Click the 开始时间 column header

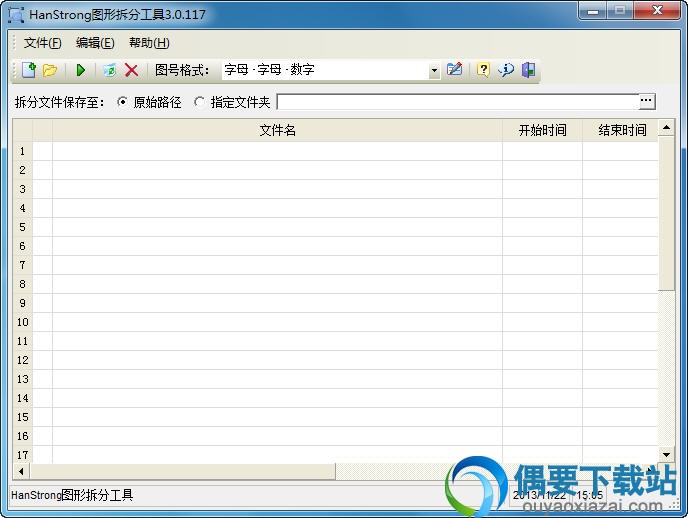[x=542, y=130]
